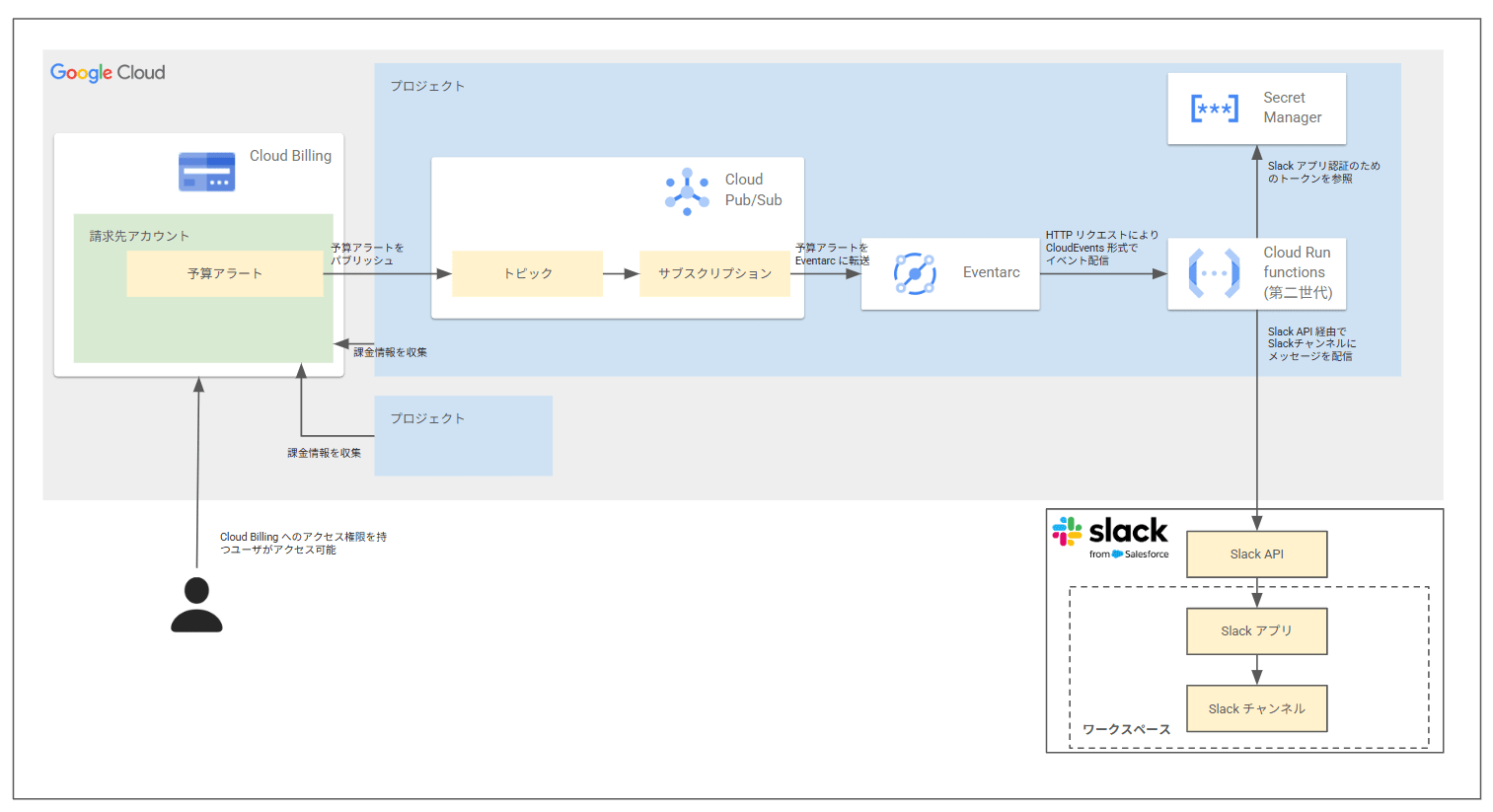Select the user person icon

[x=196, y=605]
